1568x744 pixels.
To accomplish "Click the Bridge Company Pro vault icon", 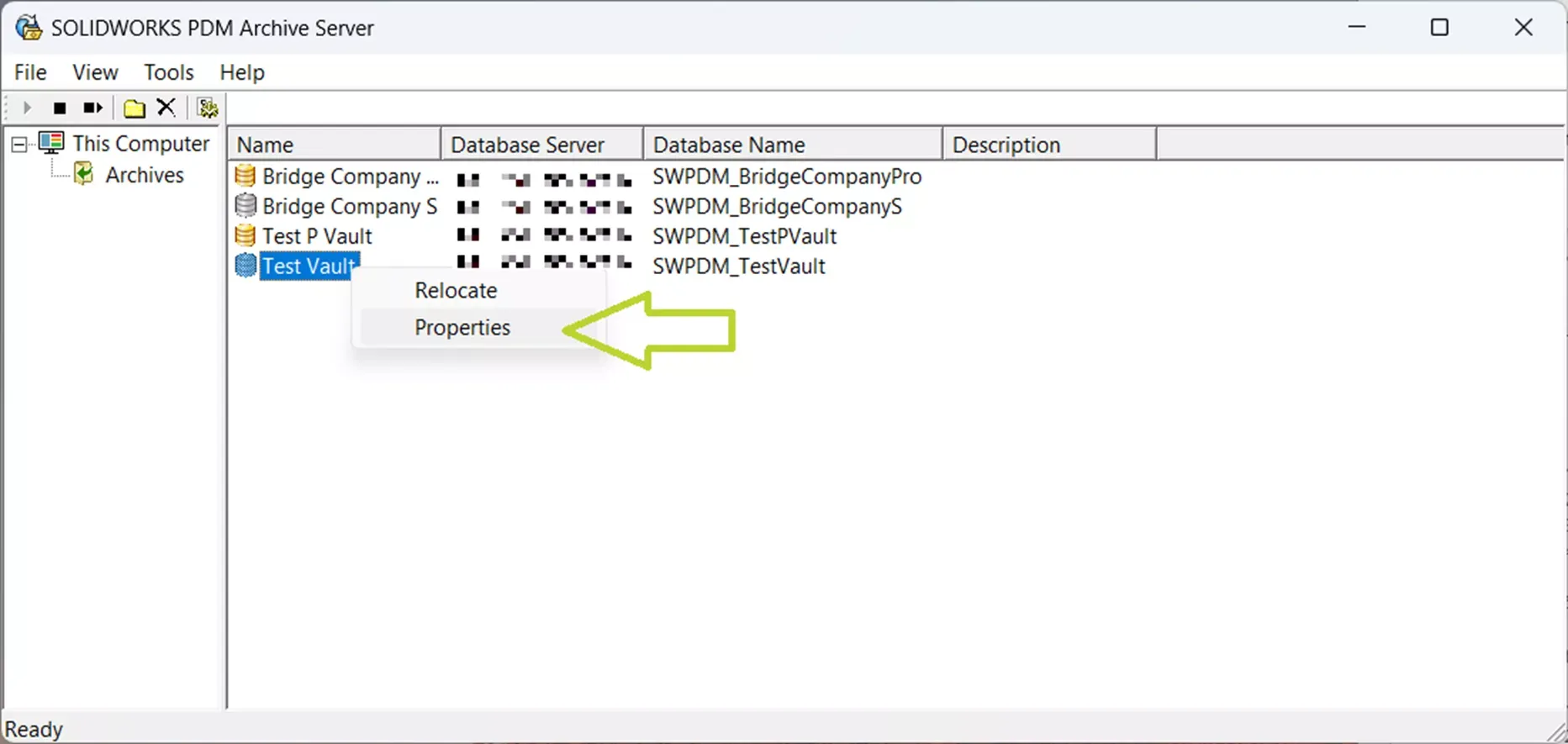I will click(x=245, y=176).
